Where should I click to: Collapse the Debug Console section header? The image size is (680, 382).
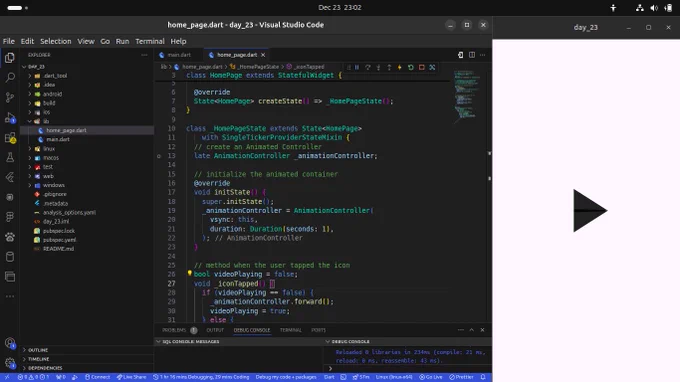click(350, 342)
